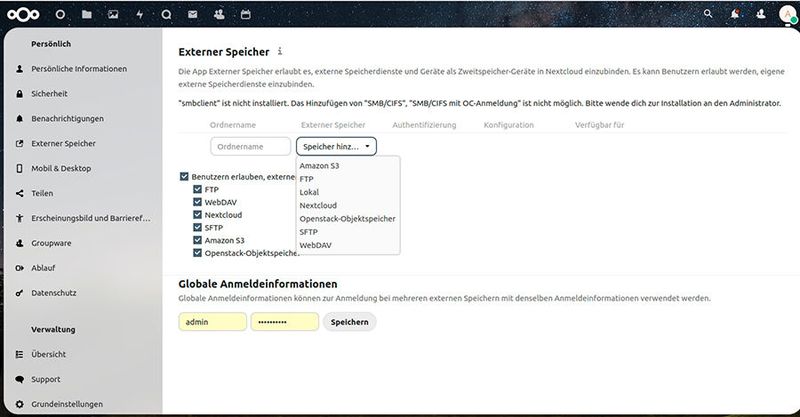Select FTP from the dropdown list
800x417 pixels.
pos(307,179)
